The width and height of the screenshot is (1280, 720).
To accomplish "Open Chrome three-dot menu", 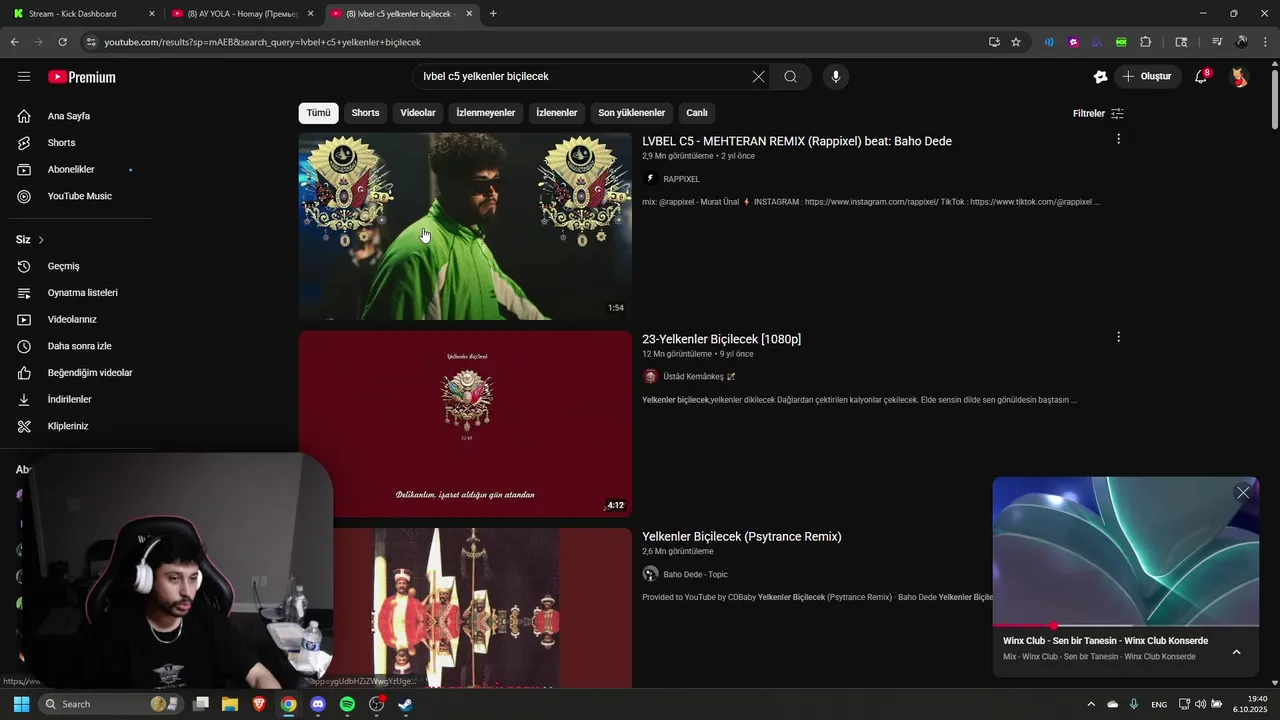I will [1264, 42].
